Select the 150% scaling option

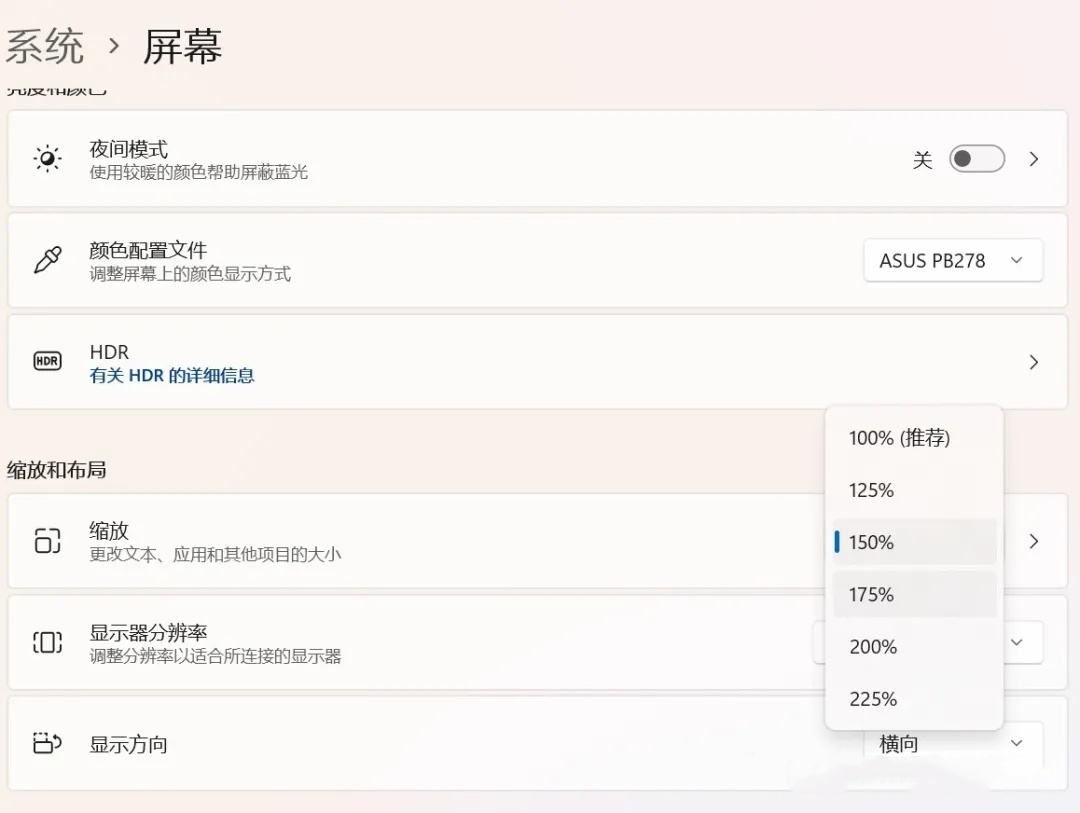coord(914,542)
